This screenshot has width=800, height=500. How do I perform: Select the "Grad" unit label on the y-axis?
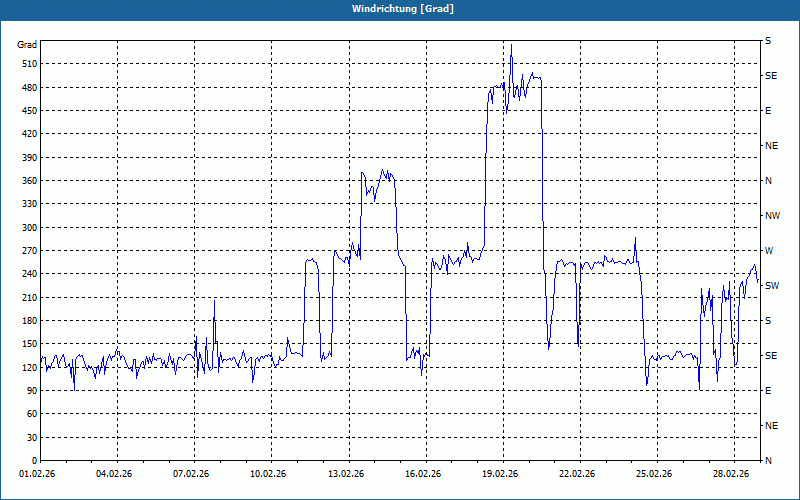click(27, 45)
